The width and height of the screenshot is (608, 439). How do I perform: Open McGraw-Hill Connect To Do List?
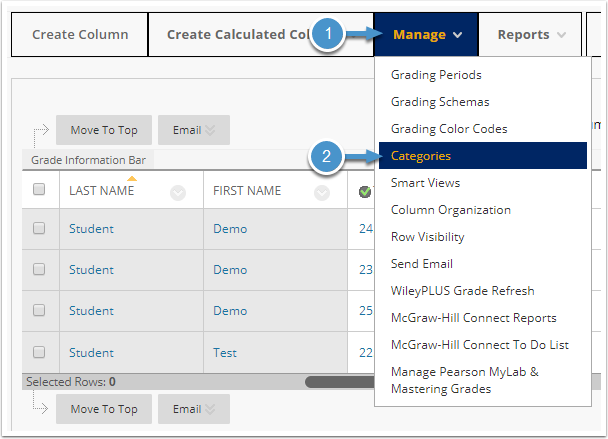pos(480,345)
